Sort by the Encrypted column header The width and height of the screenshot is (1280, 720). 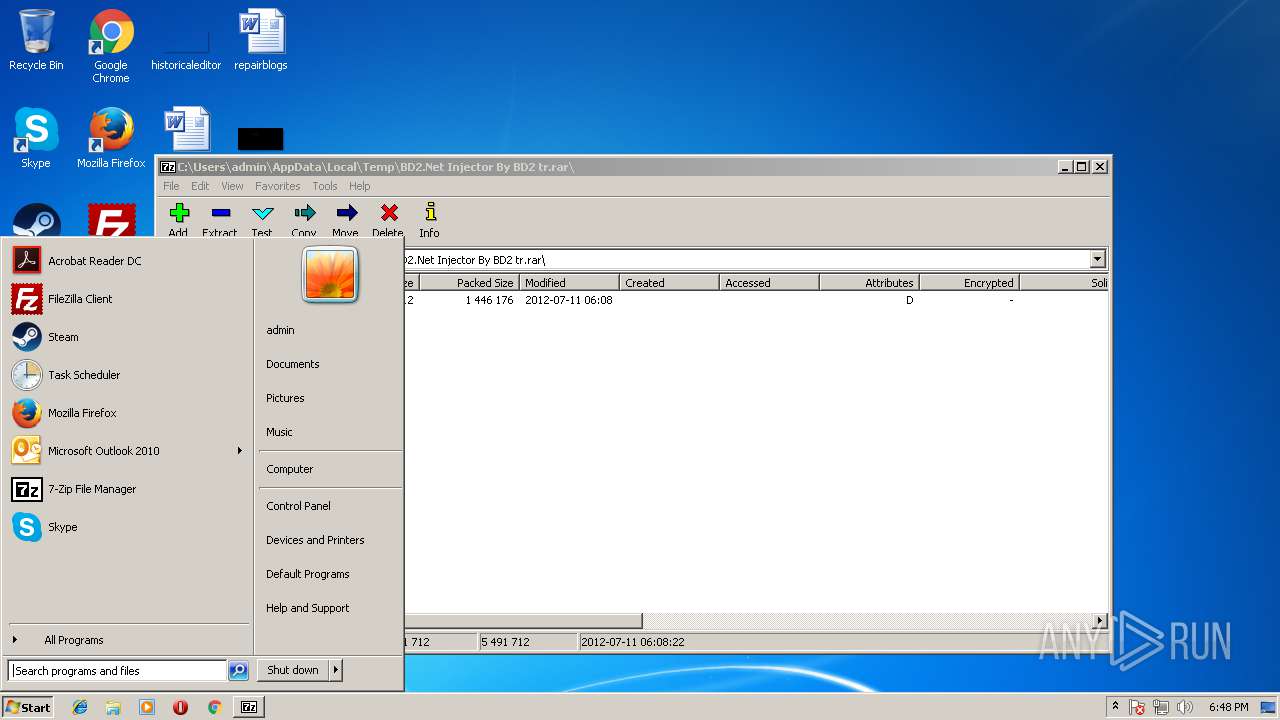[x=969, y=283]
